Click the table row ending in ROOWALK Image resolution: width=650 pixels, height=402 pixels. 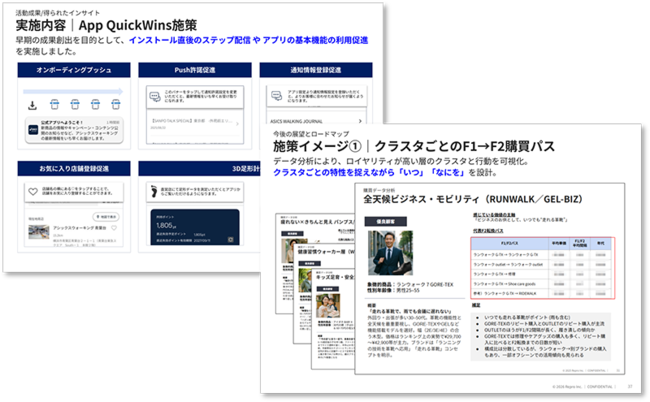(542, 293)
